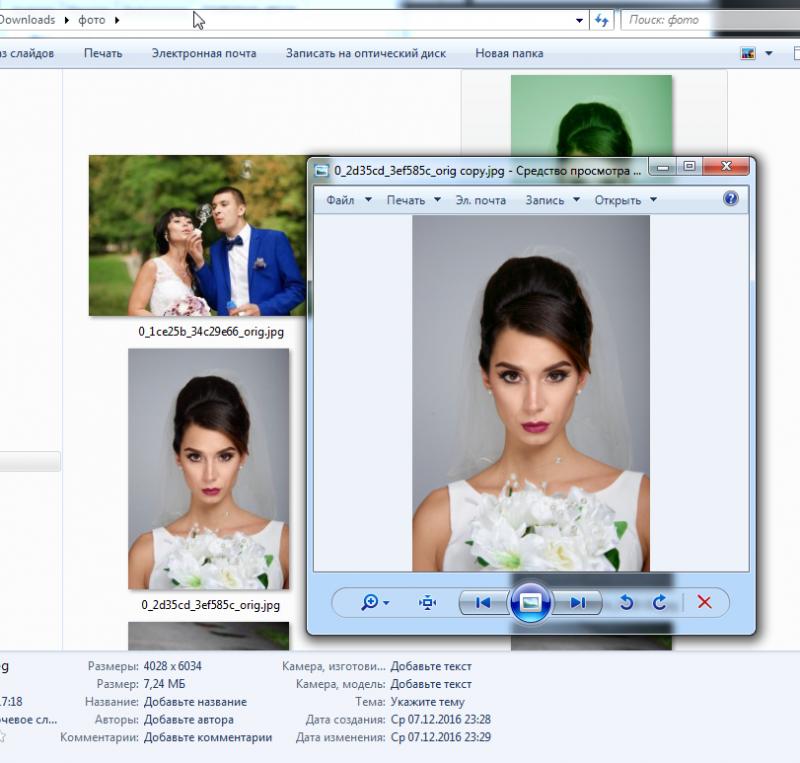Image resolution: width=800 pixels, height=763 pixels.
Task: Click the zoom magnifier icon in Photo Viewer
Action: click(x=369, y=603)
